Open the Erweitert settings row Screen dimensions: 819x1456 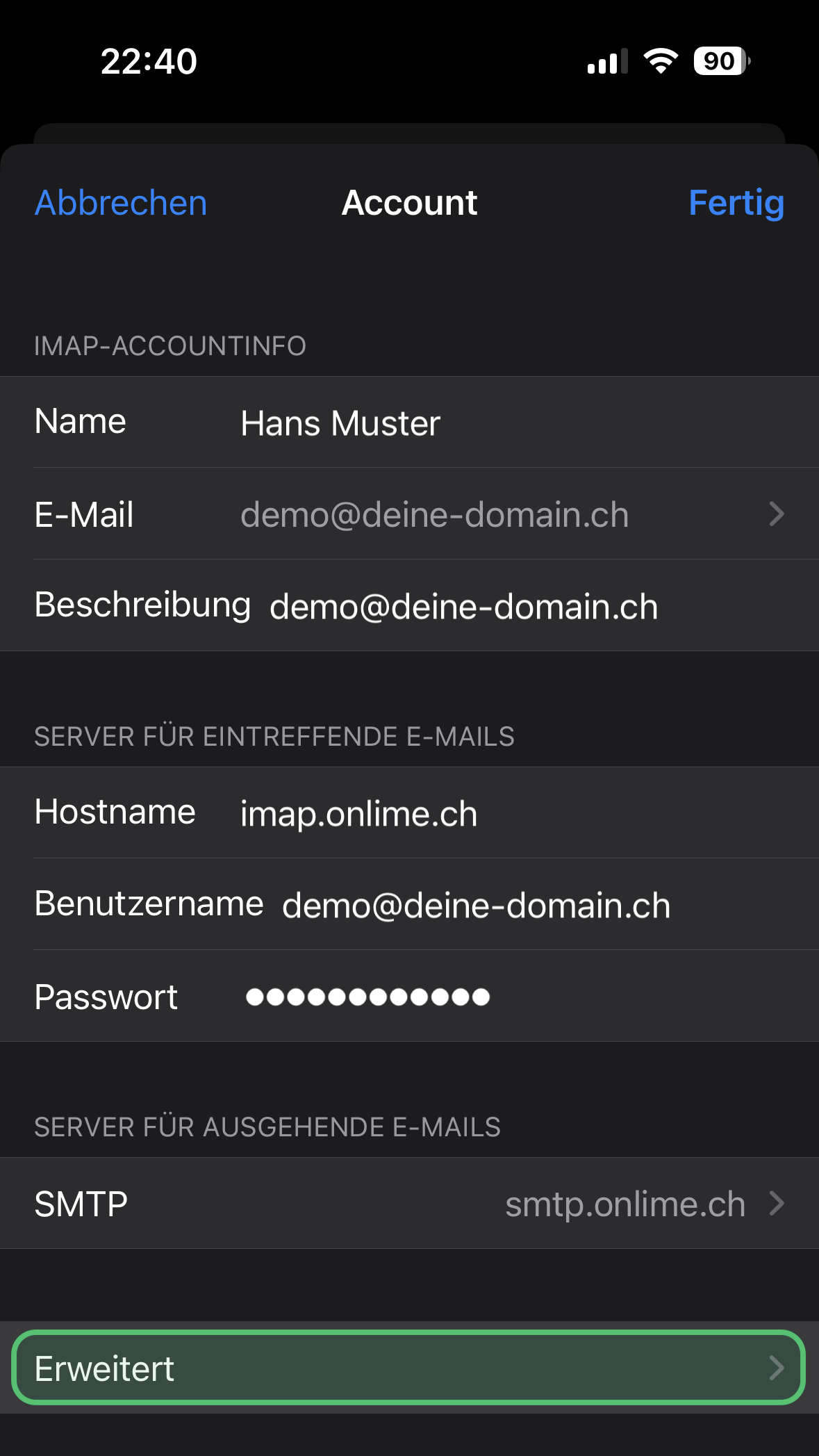click(x=409, y=1368)
